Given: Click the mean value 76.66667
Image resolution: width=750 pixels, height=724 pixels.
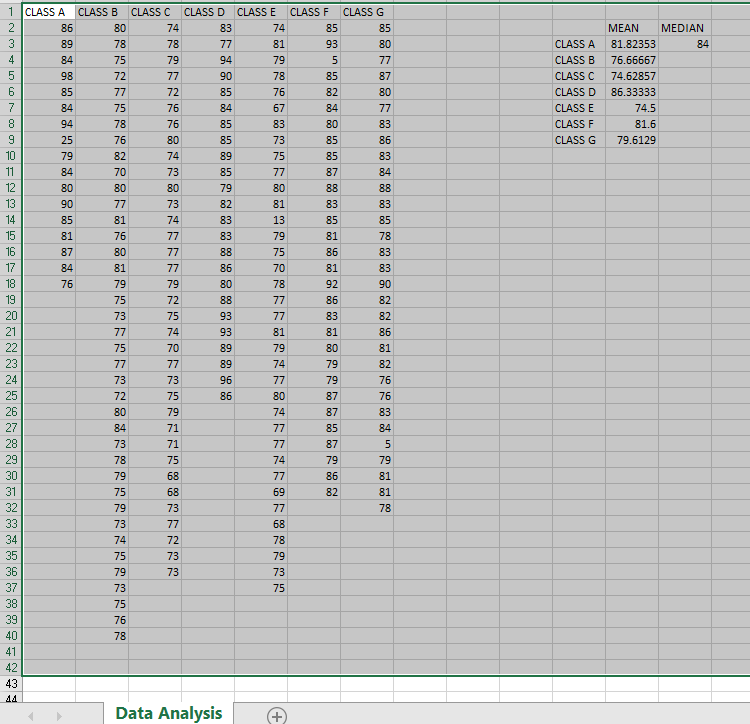Looking at the screenshot, I should (x=632, y=60).
